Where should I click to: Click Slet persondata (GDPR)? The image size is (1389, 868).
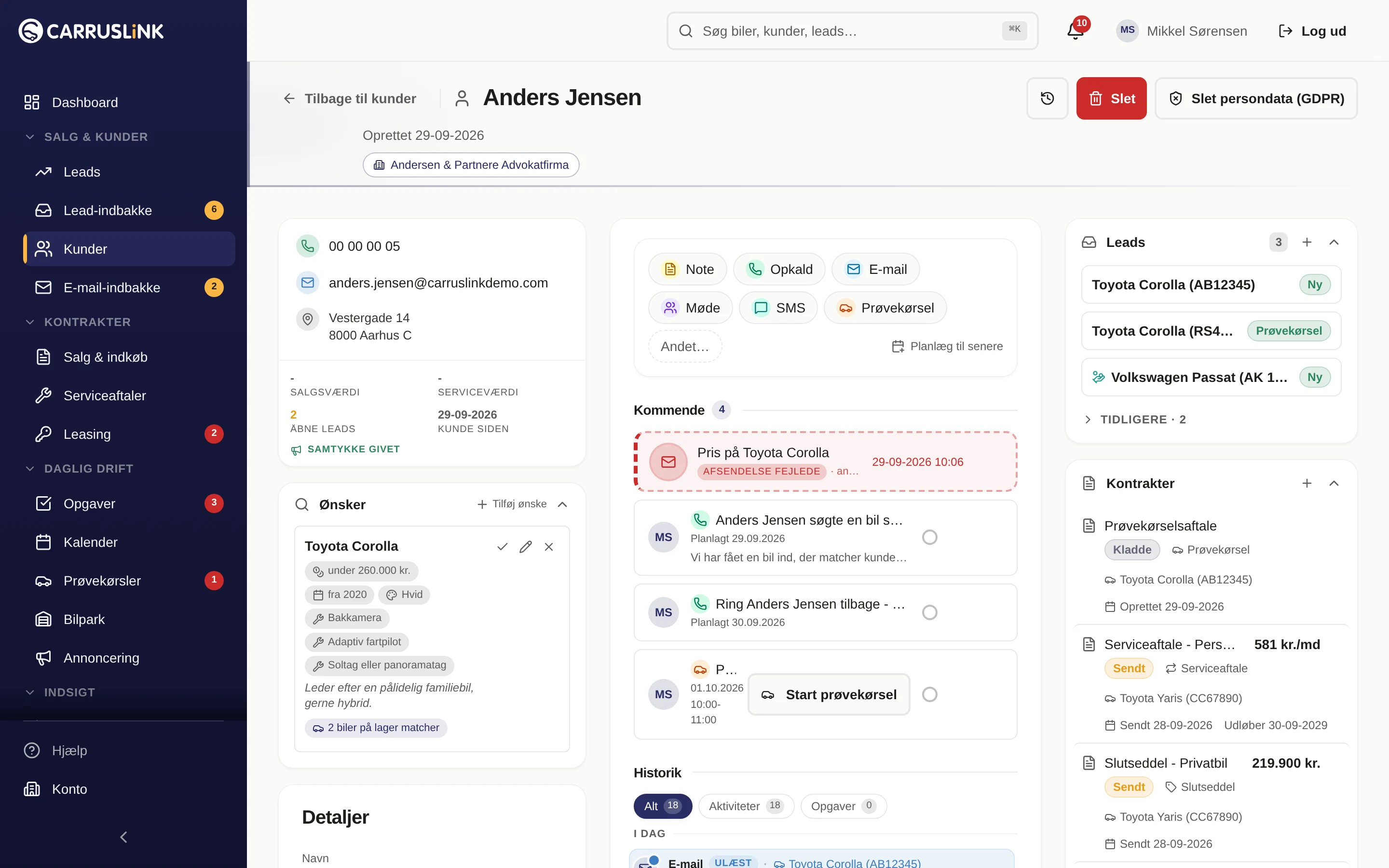(1256, 98)
